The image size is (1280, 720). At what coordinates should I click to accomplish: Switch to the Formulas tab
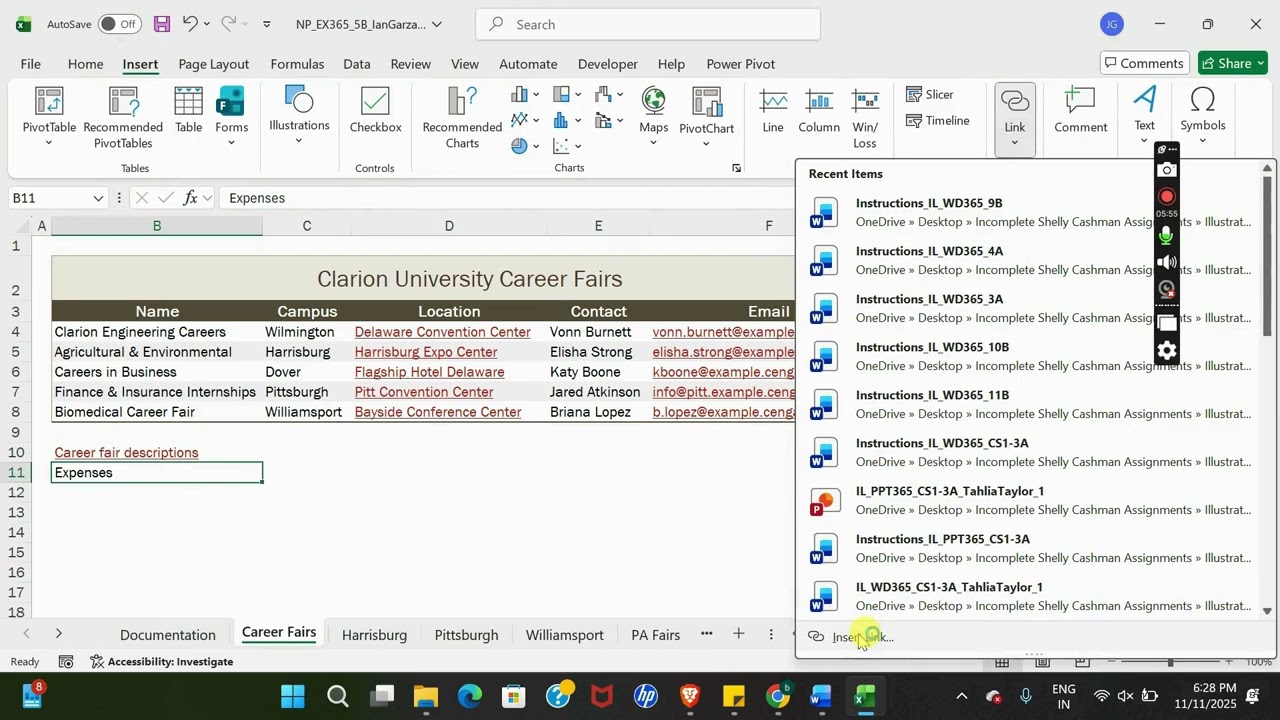coord(297,63)
